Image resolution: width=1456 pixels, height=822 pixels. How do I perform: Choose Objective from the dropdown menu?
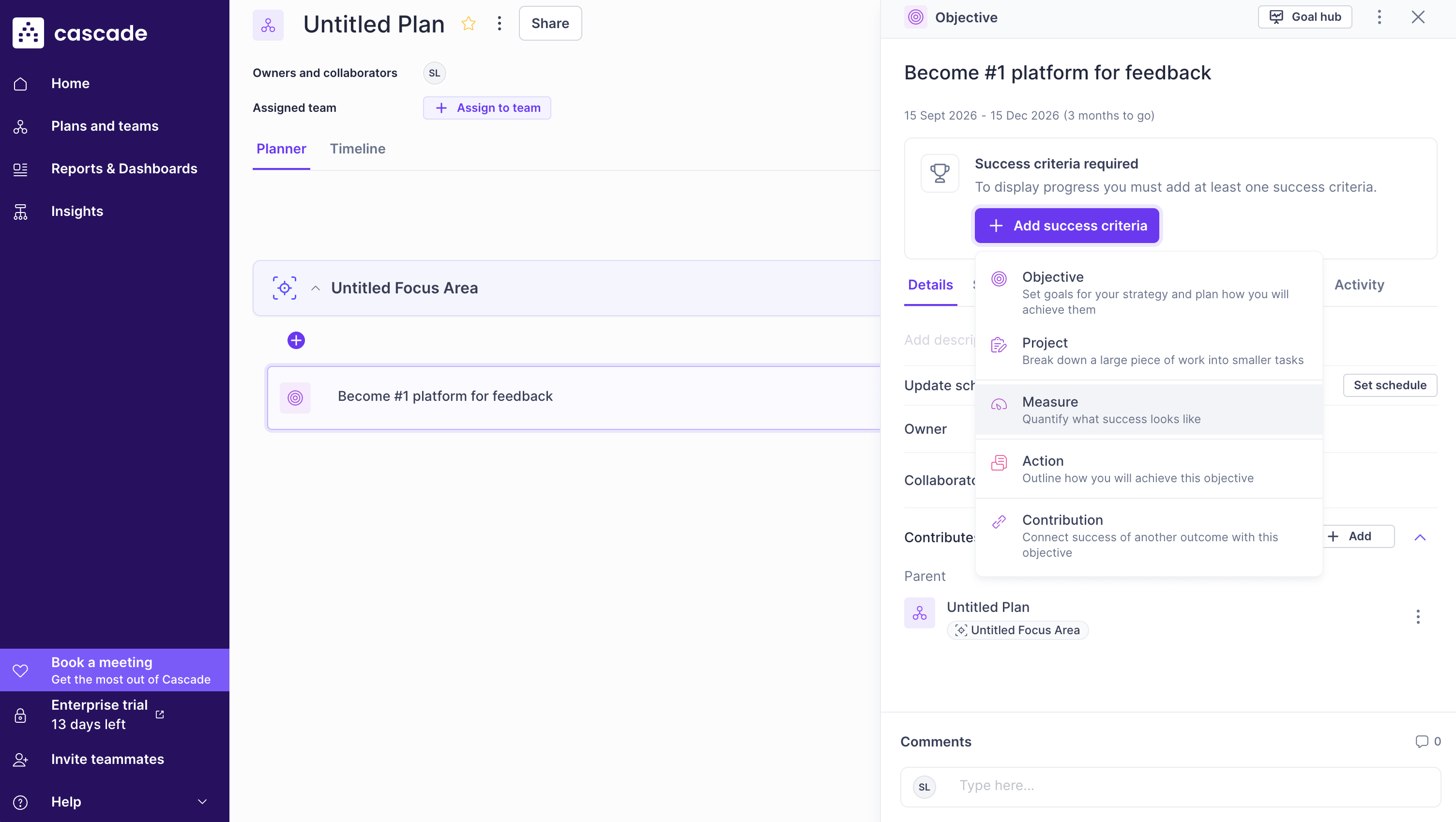pos(1149,292)
